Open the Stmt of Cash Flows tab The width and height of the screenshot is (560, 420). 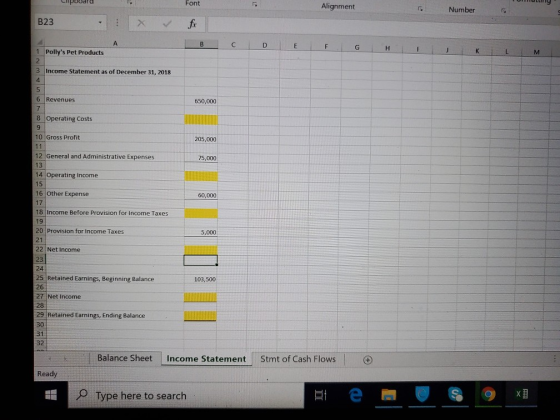[x=298, y=359]
